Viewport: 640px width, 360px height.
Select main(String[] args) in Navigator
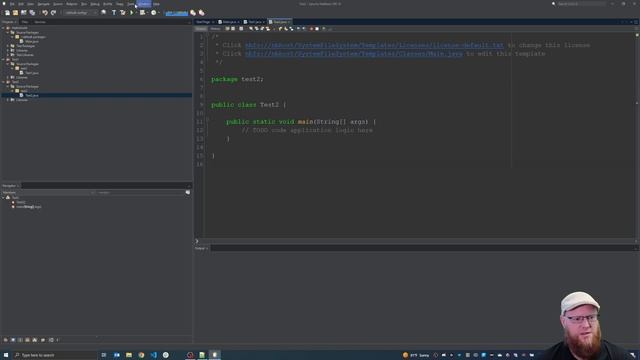tap(29, 207)
